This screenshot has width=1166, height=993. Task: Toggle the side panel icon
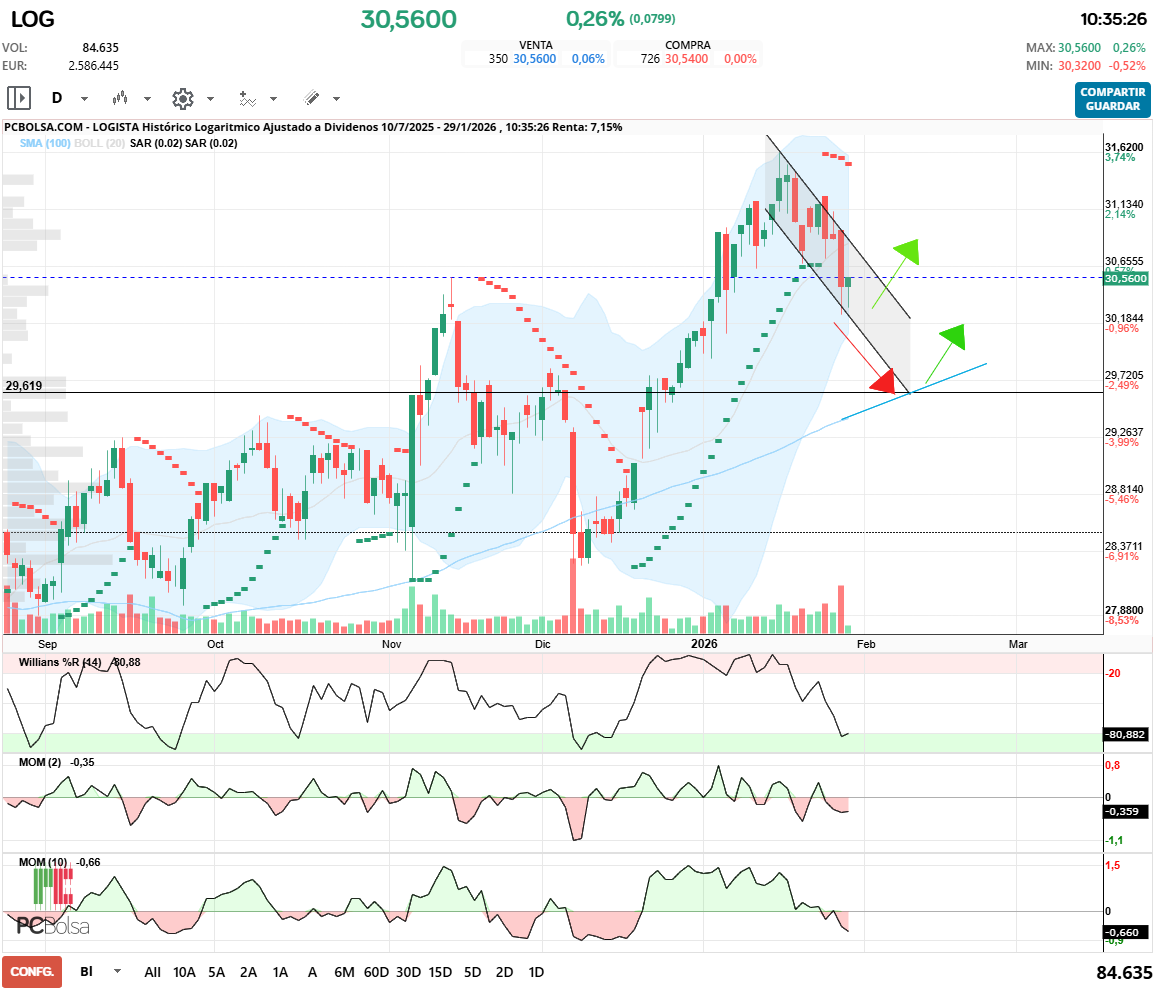click(x=19, y=98)
